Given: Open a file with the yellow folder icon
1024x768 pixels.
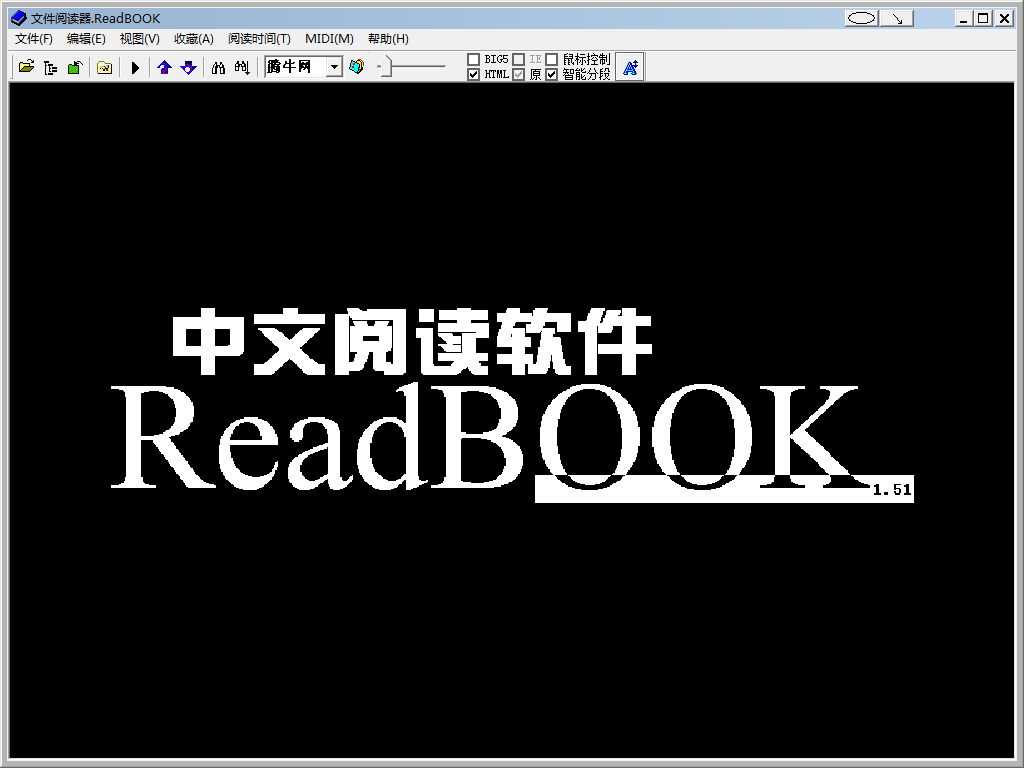Looking at the screenshot, I should coord(27,67).
